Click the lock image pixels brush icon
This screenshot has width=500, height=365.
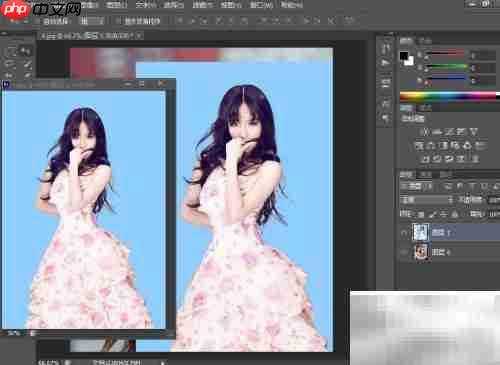tap(432, 214)
